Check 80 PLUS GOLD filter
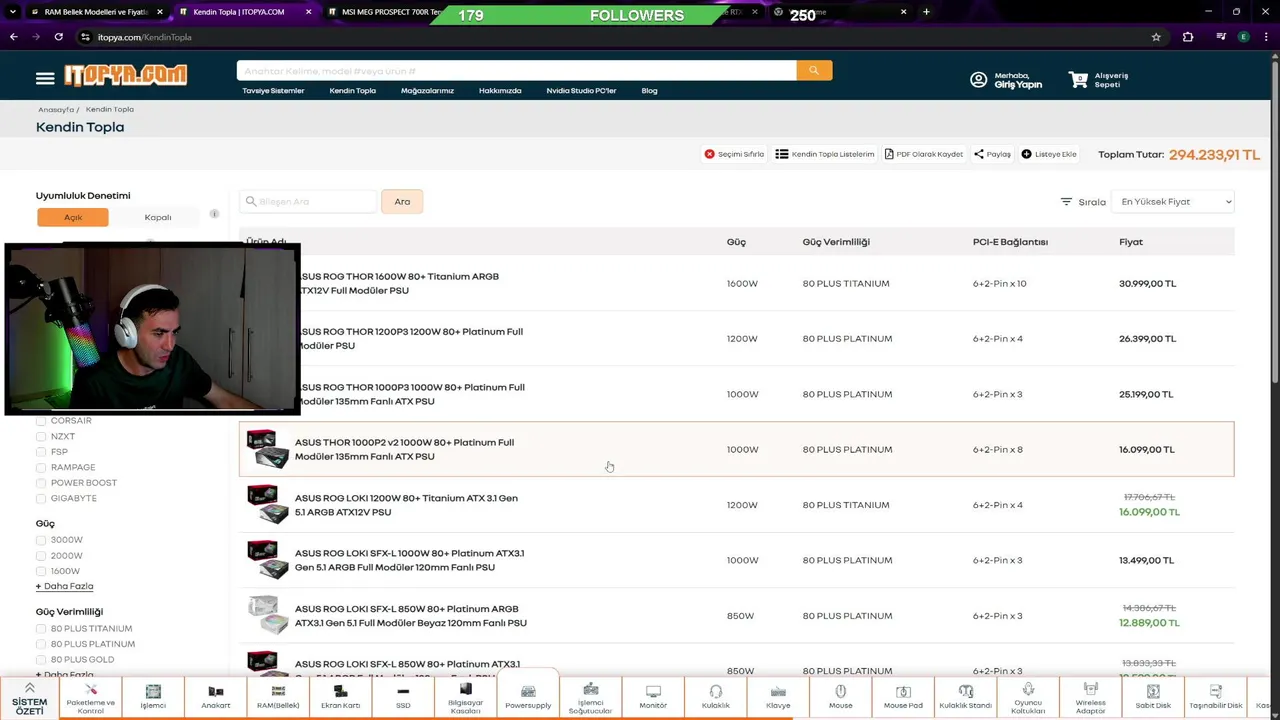The height and width of the screenshot is (720, 1280). pyautogui.click(x=41, y=660)
